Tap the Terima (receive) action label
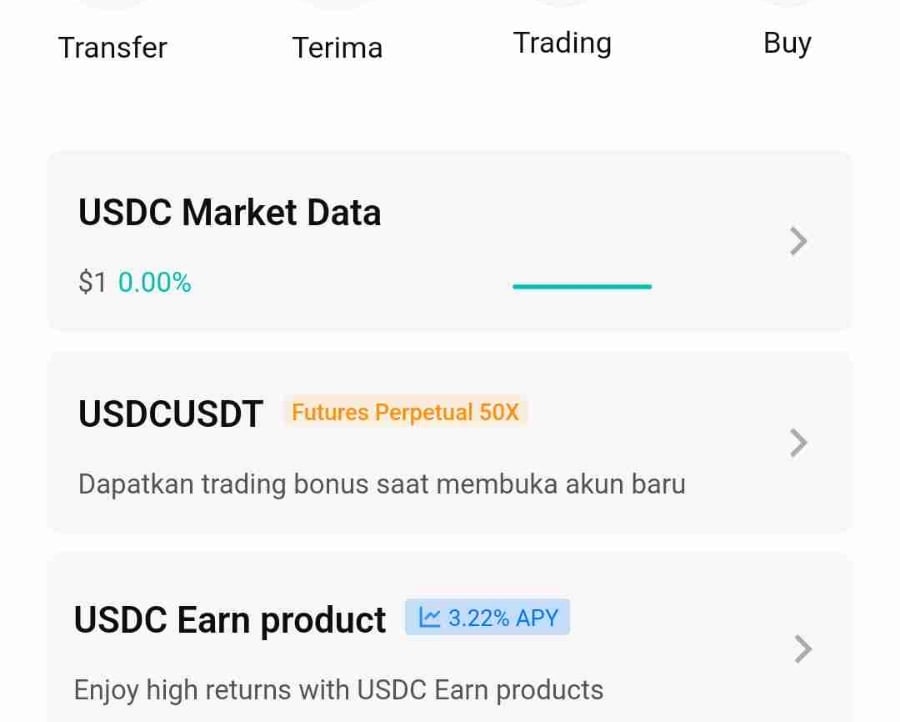Image resolution: width=900 pixels, height=722 pixels. [x=337, y=47]
